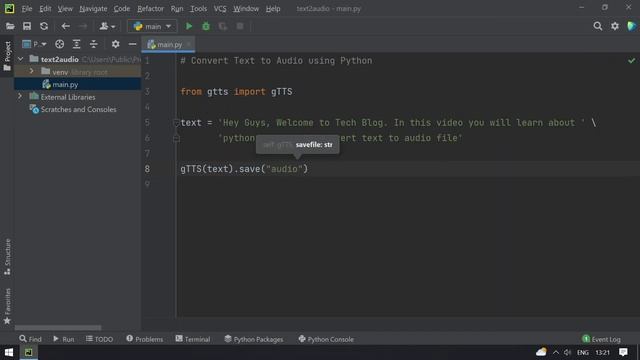Open the Python Console tool window
640x360 pixels.
pyautogui.click(x=326, y=339)
